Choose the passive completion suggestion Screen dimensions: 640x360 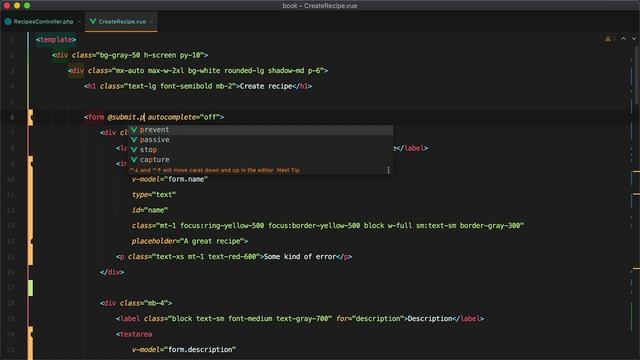tap(261, 140)
